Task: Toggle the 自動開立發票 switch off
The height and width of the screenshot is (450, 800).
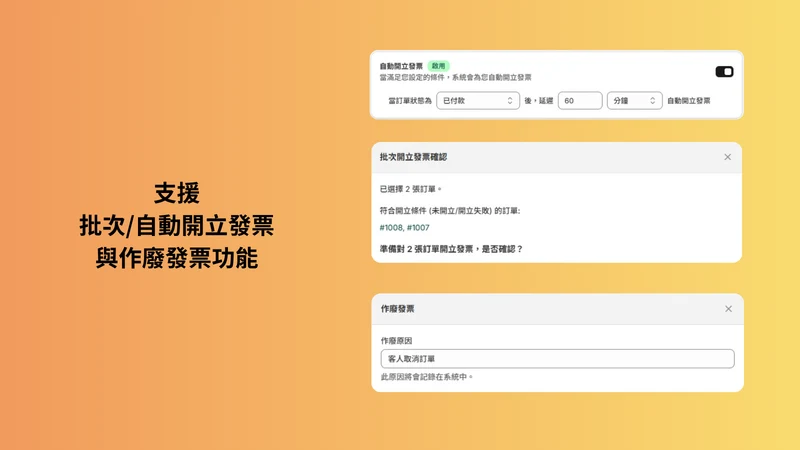Action: pos(724,72)
